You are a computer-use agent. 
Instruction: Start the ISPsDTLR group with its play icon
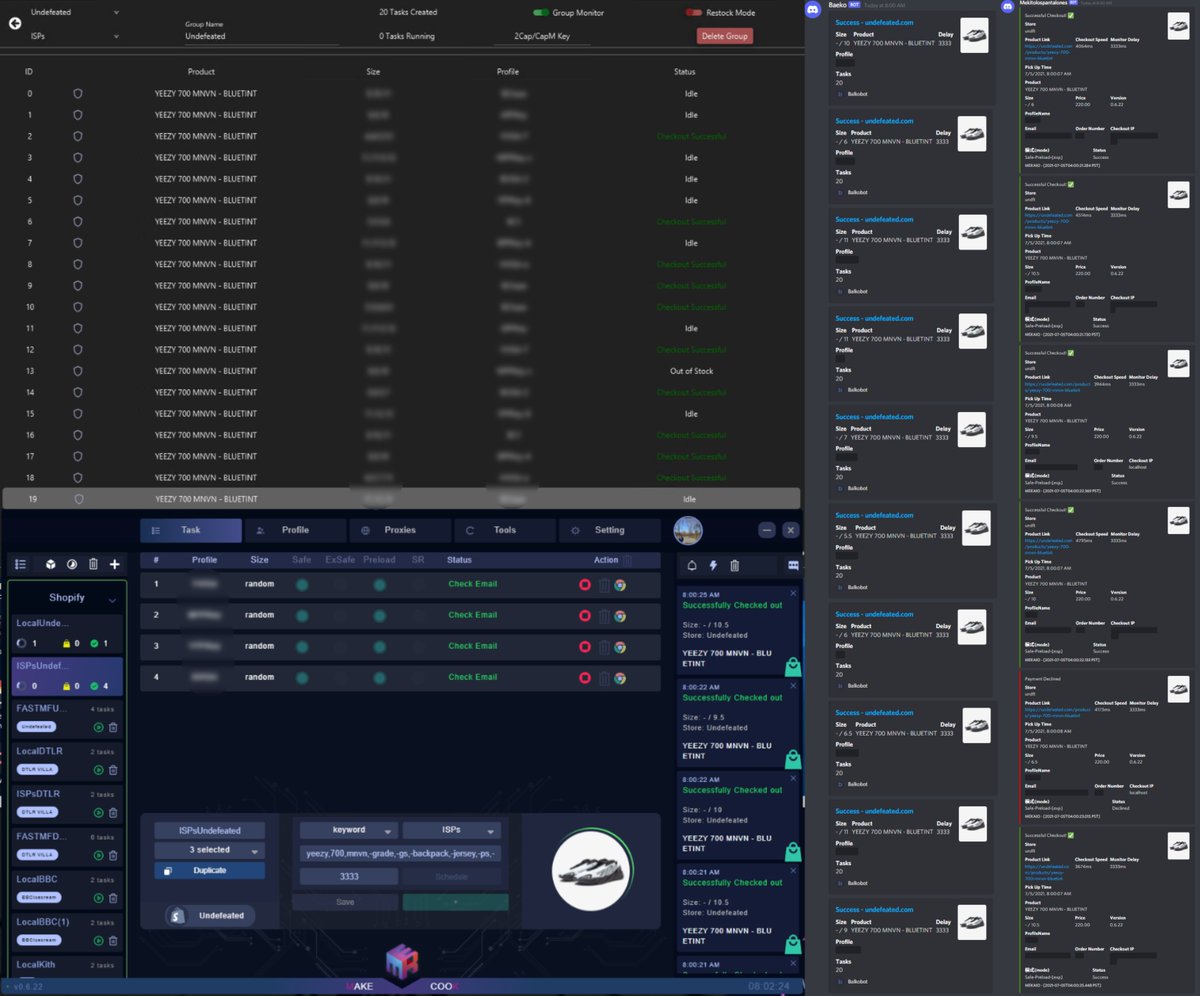pos(98,812)
